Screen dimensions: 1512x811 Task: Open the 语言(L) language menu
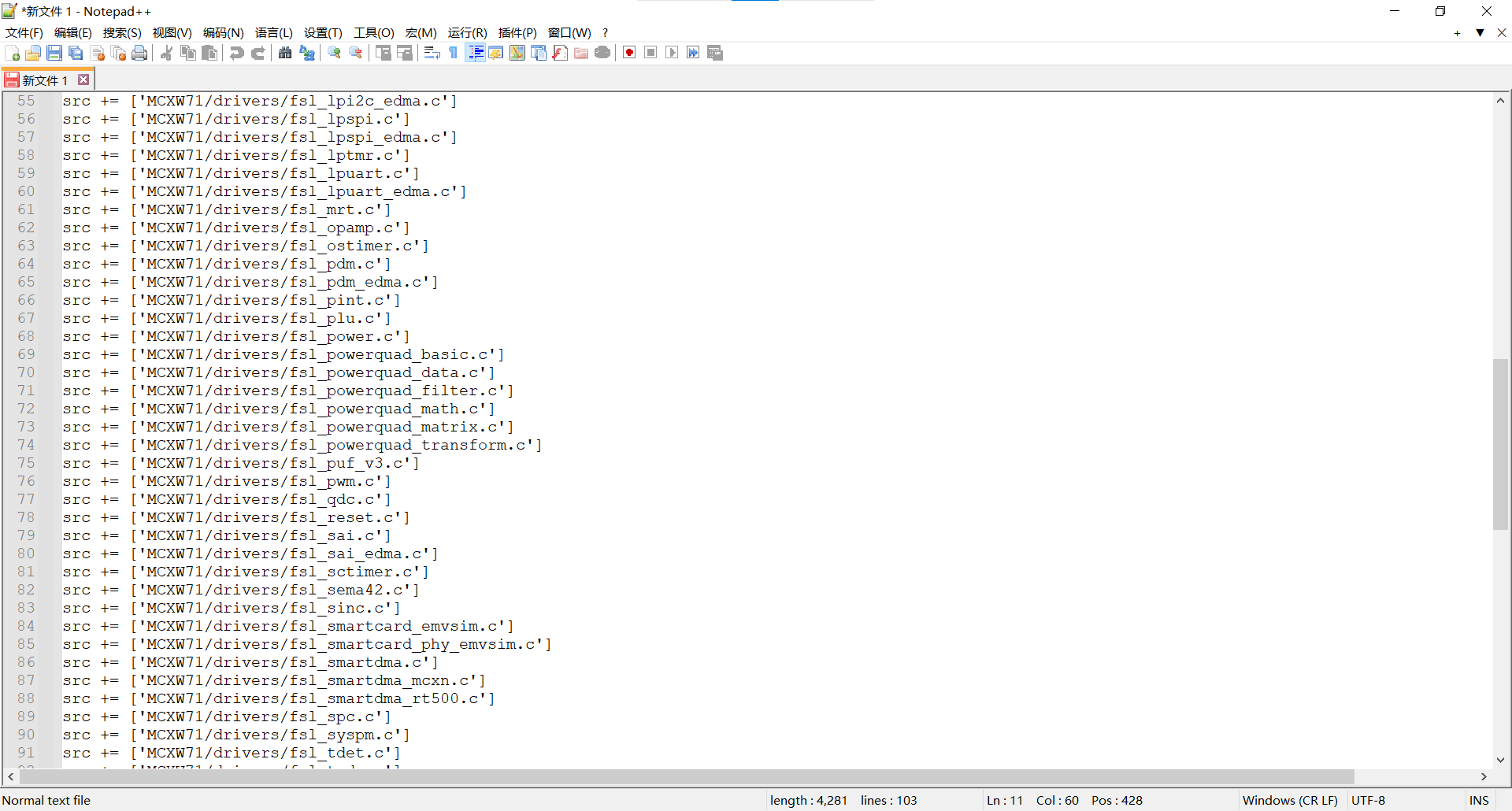tap(273, 32)
